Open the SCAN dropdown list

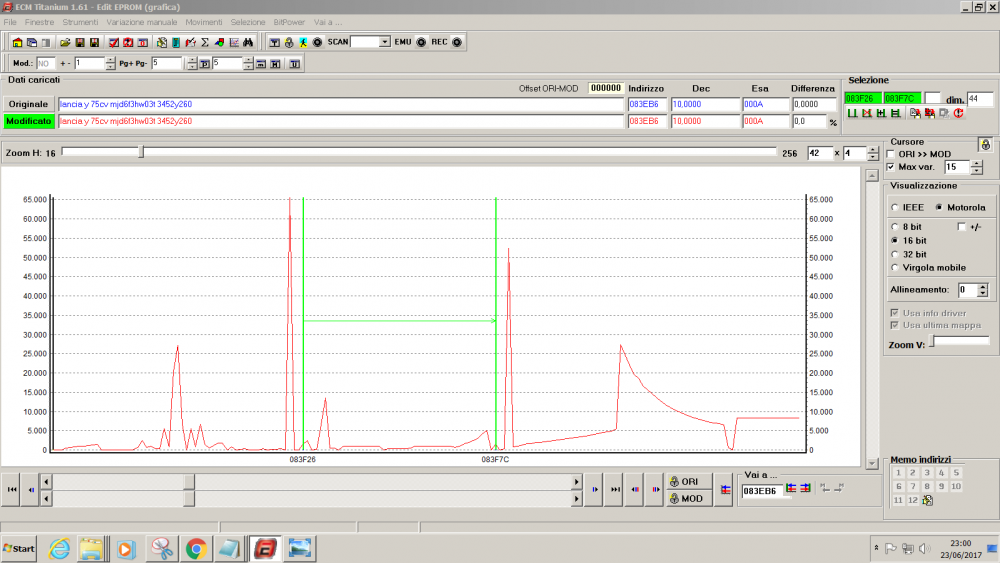tap(385, 42)
